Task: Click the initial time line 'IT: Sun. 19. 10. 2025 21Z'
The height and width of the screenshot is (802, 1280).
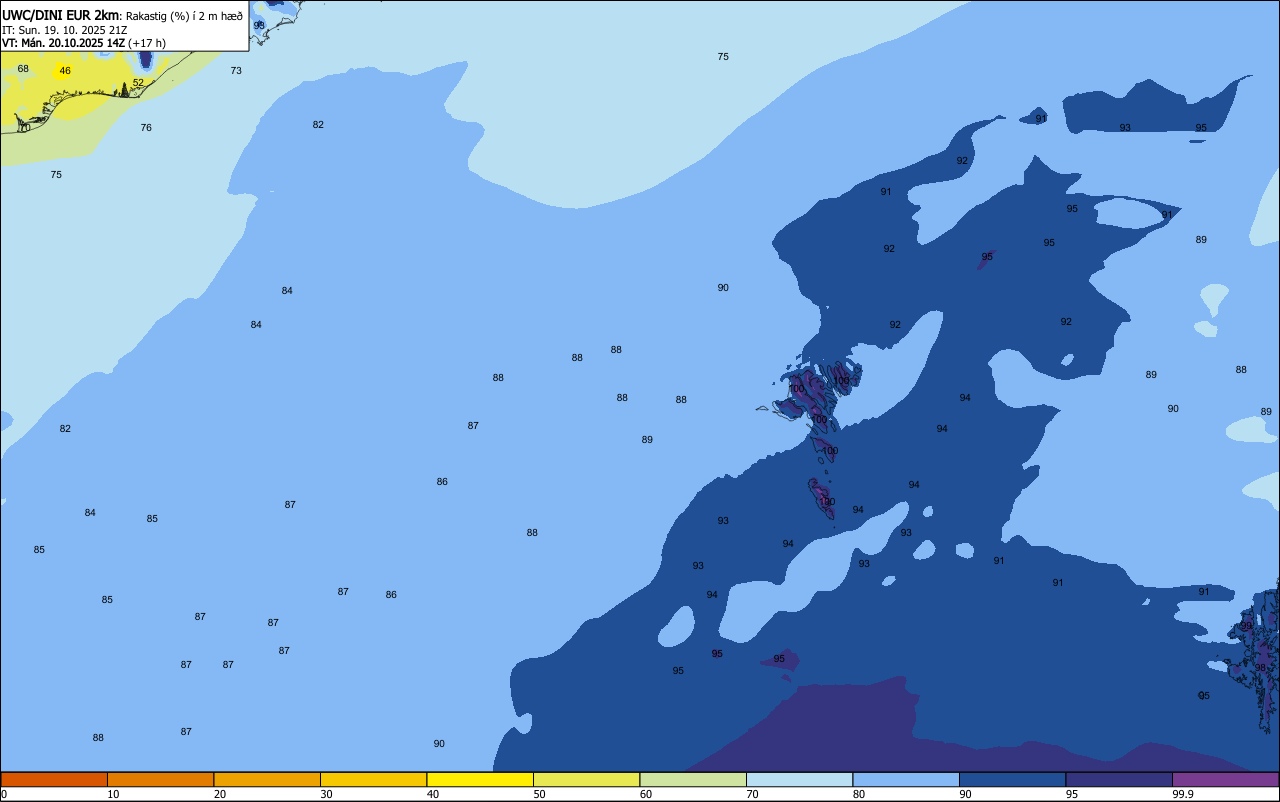Action: [63, 30]
